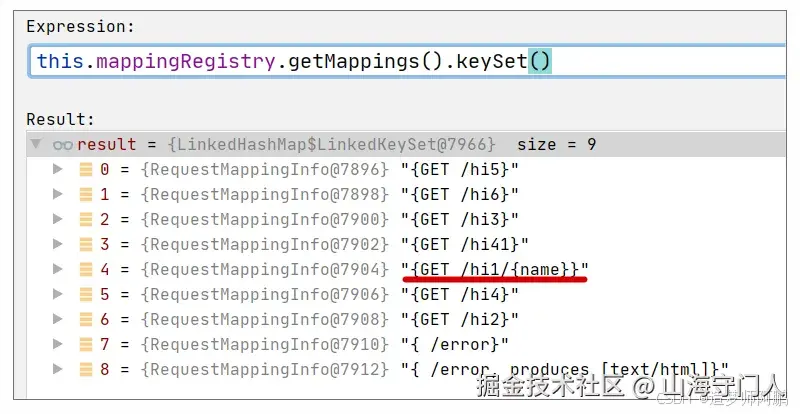Click the RequestMappingInfo@7898 type text
This screenshot has width=800, height=414.
(x=265, y=194)
